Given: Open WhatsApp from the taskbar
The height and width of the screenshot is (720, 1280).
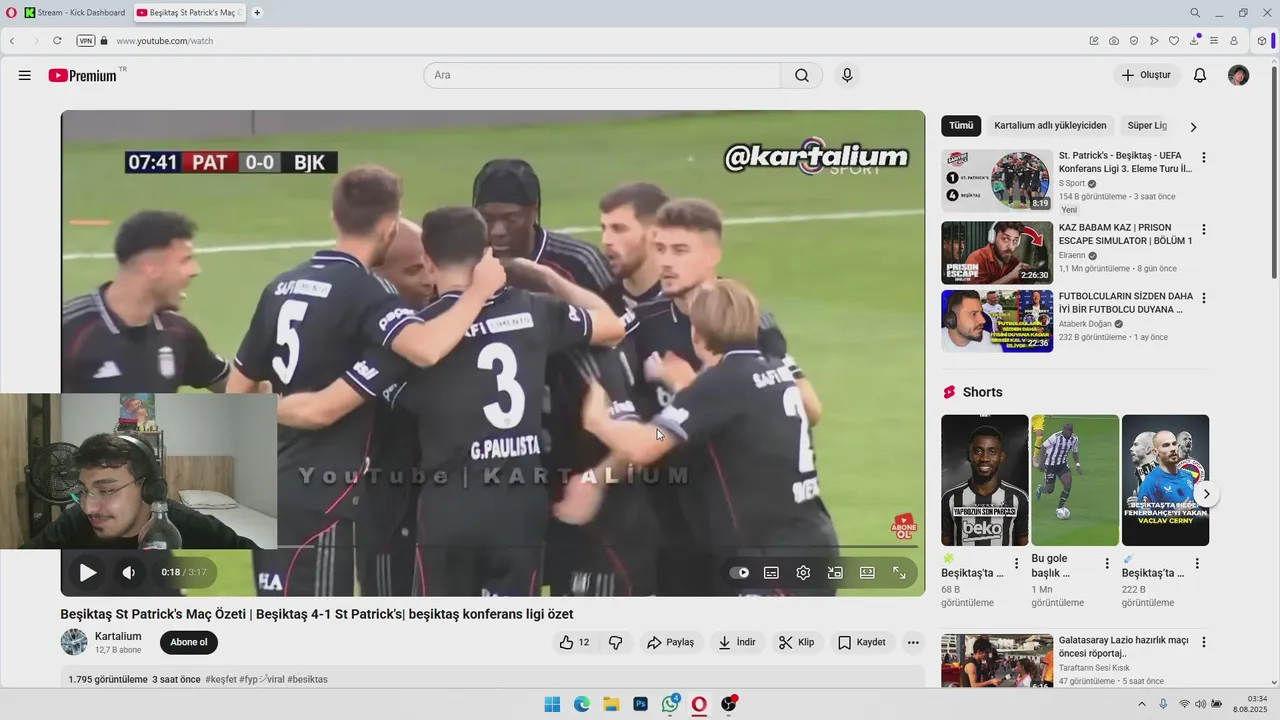Looking at the screenshot, I should point(670,704).
